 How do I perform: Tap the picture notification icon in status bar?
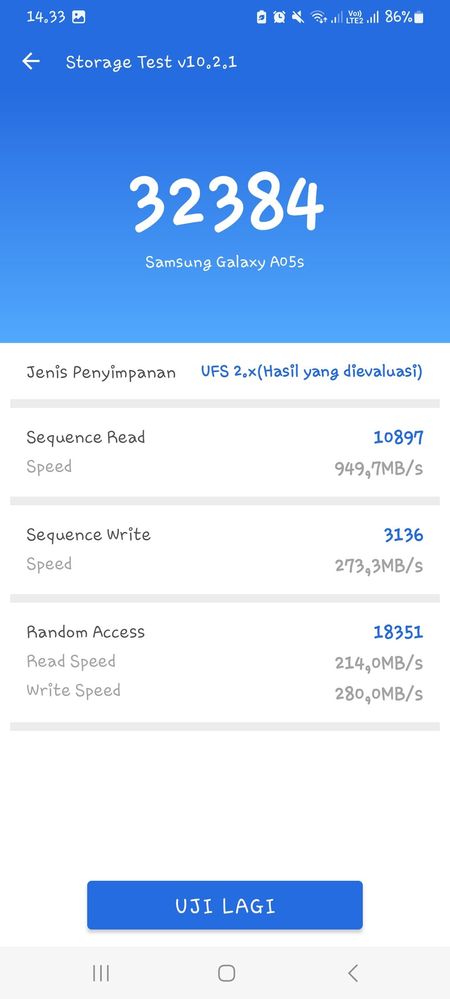[78, 17]
